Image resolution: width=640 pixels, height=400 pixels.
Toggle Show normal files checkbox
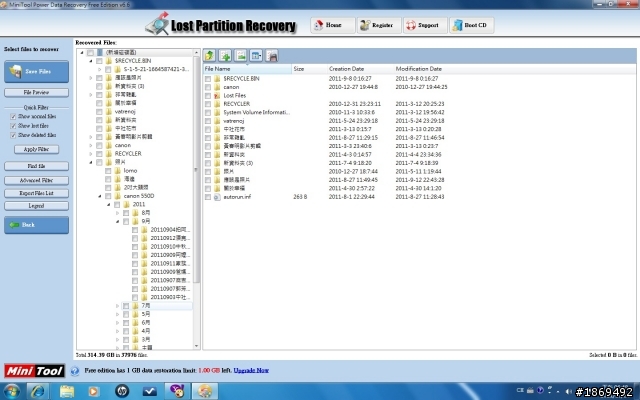pos(13,117)
